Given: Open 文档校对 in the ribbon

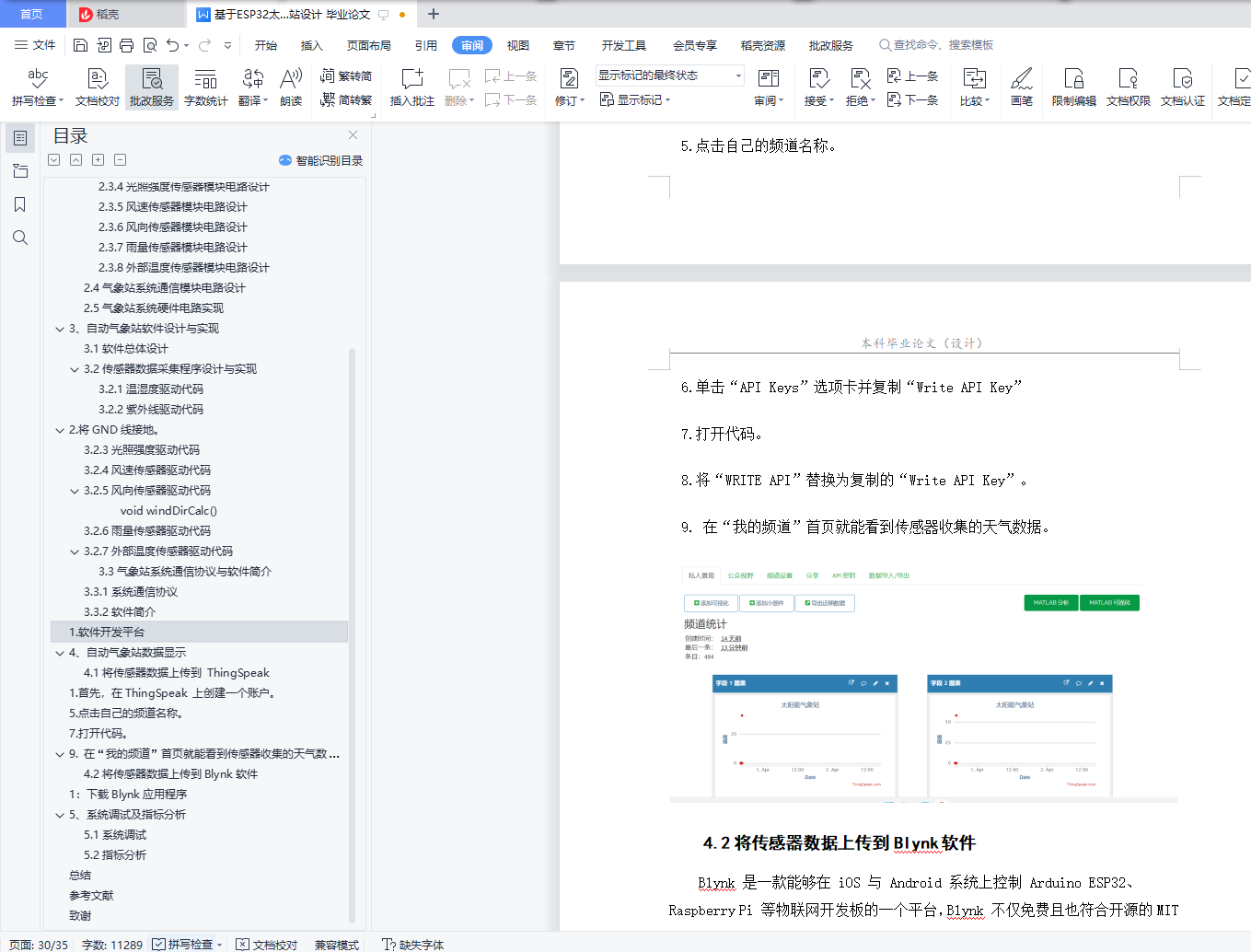Looking at the screenshot, I should point(98,87).
